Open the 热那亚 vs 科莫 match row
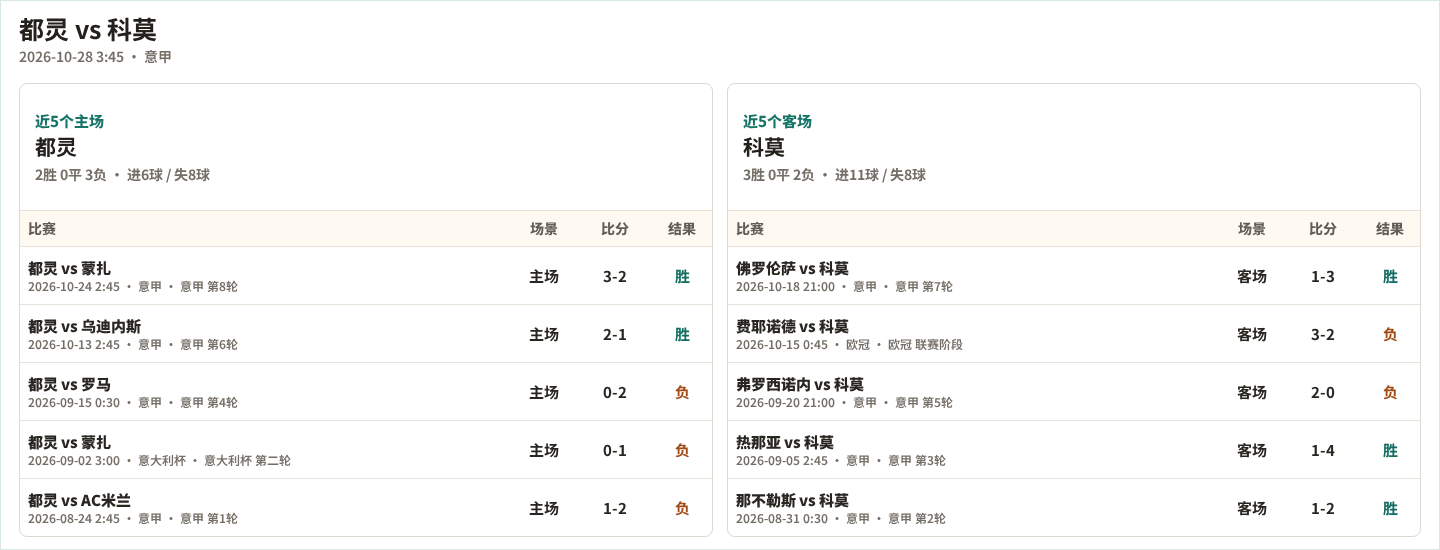 click(1074, 450)
